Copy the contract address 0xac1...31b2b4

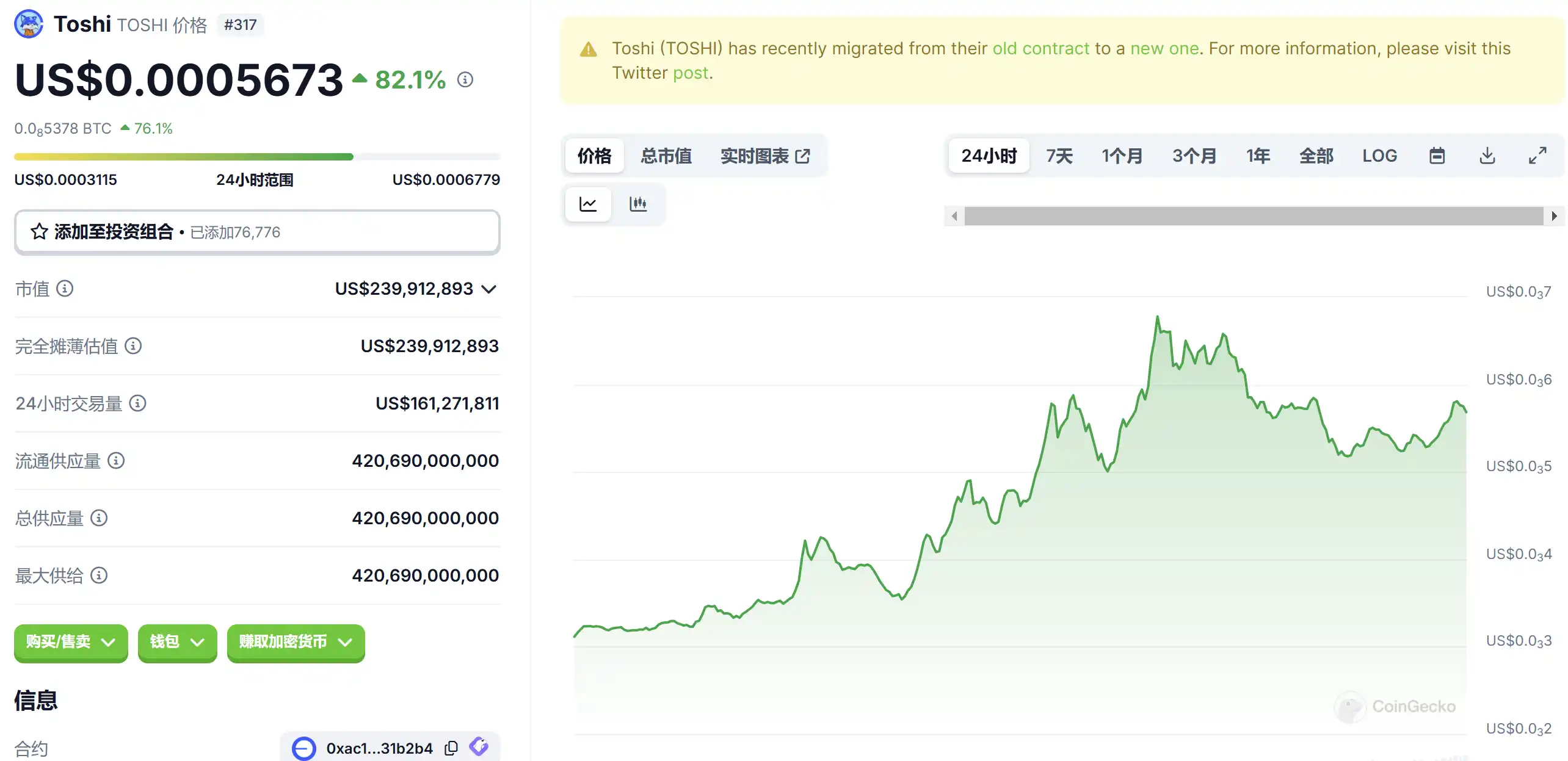[x=451, y=748]
